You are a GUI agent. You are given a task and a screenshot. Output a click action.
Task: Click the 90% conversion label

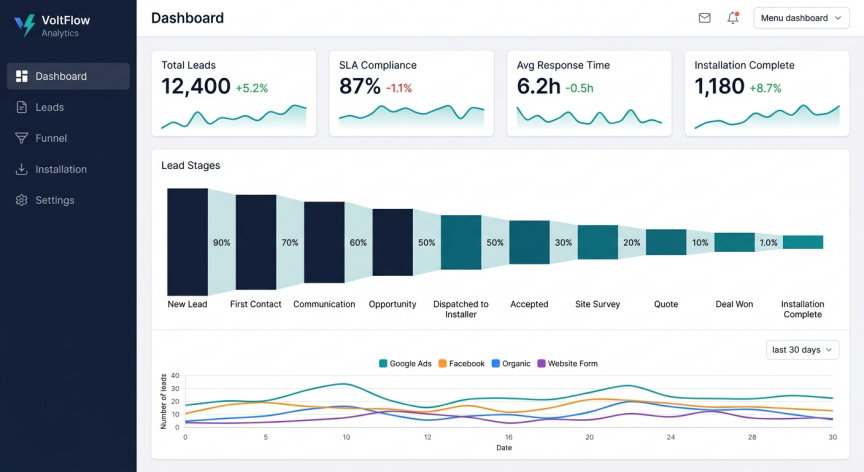[222, 242]
